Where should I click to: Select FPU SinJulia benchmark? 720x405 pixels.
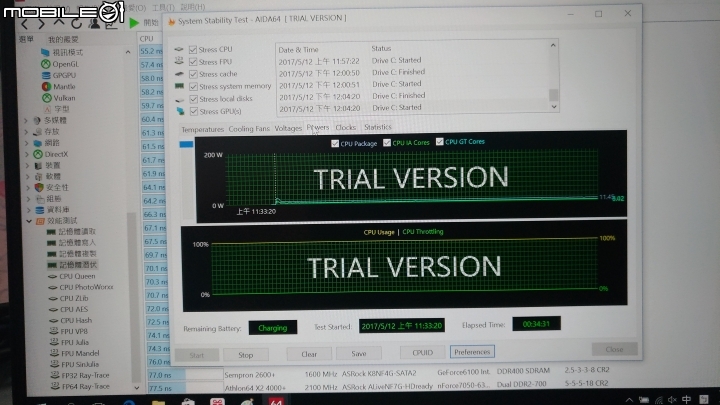80,364
